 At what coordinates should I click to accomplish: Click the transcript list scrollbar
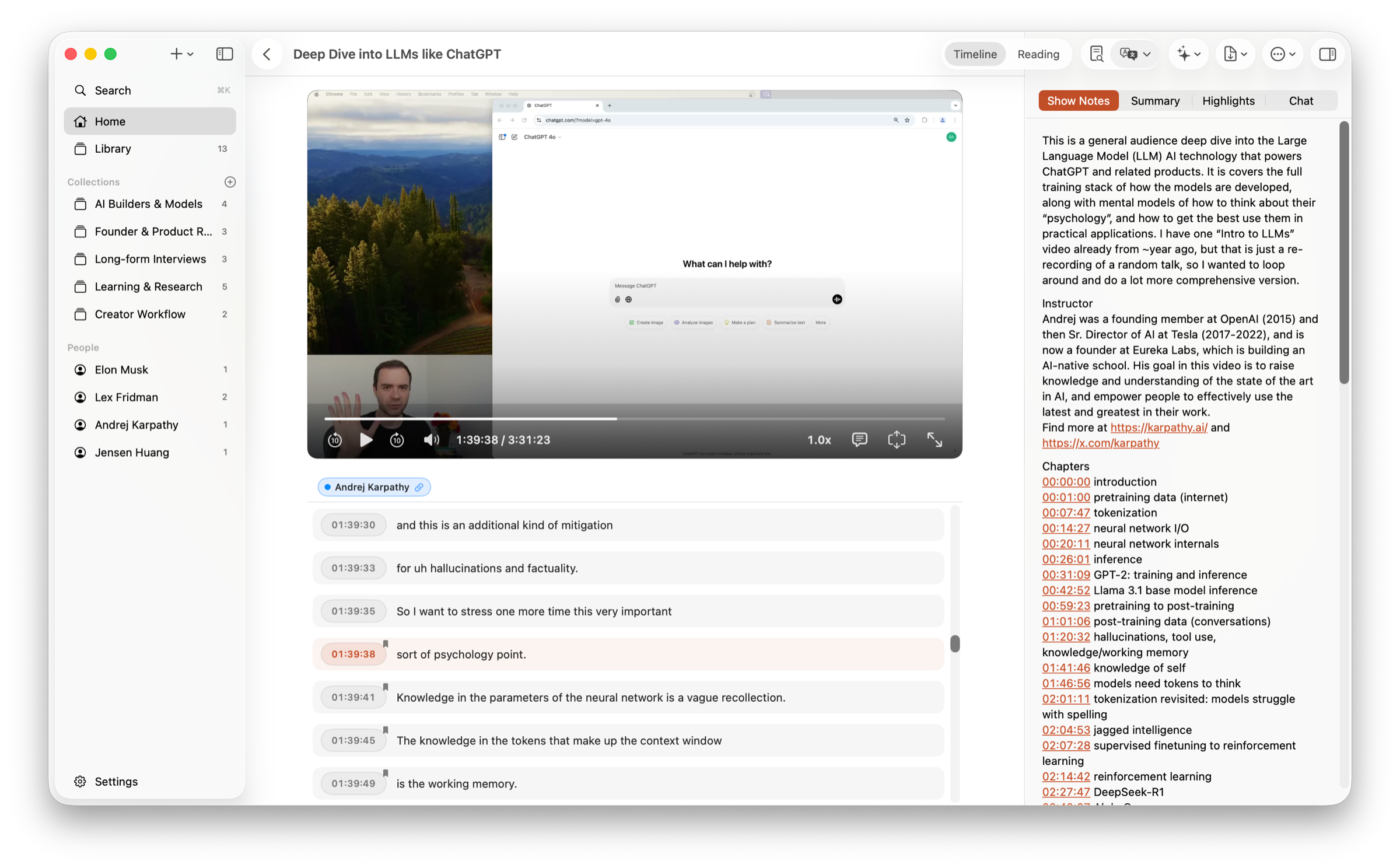tap(955, 644)
